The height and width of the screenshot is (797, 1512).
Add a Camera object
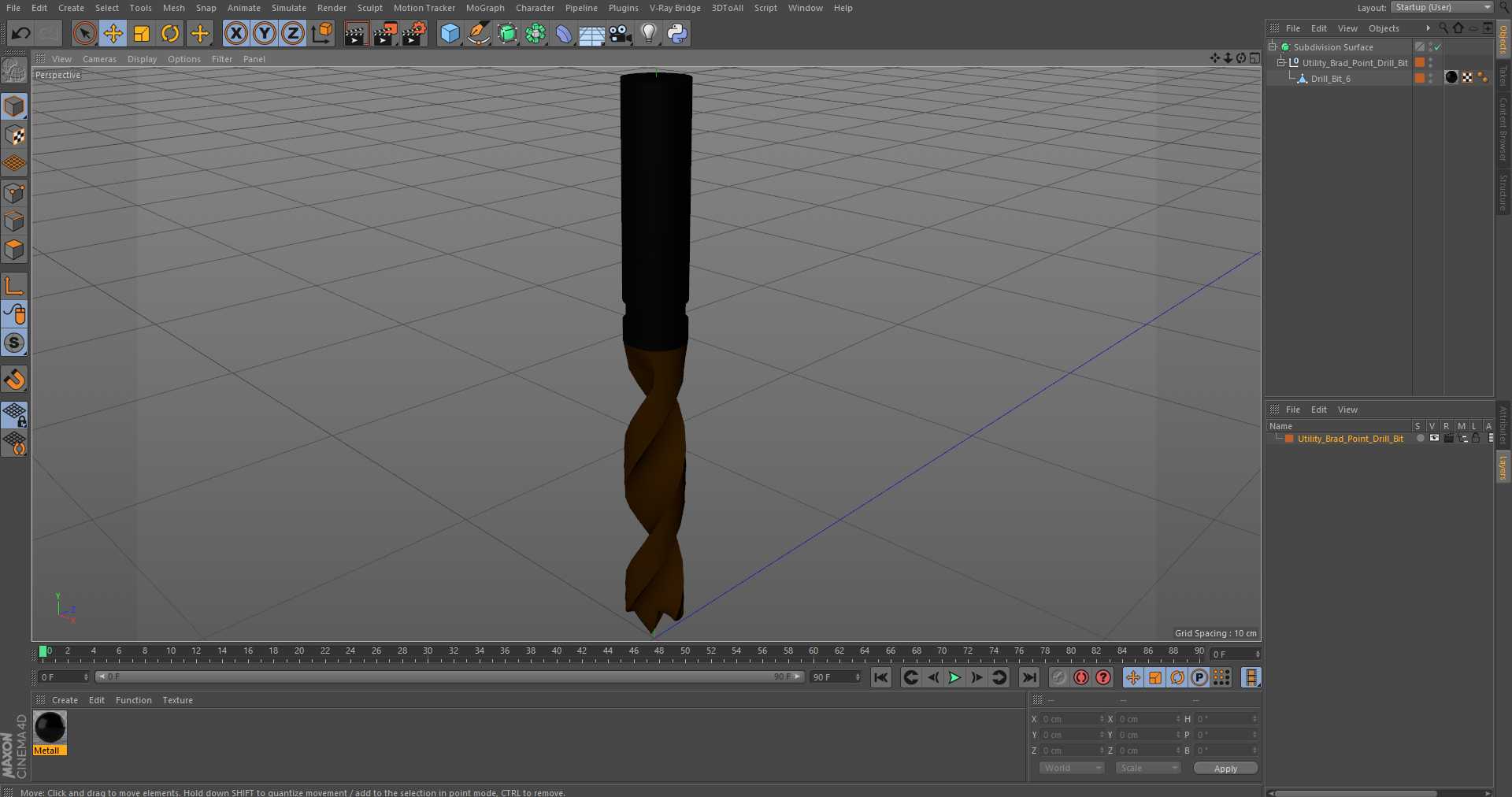click(x=621, y=33)
